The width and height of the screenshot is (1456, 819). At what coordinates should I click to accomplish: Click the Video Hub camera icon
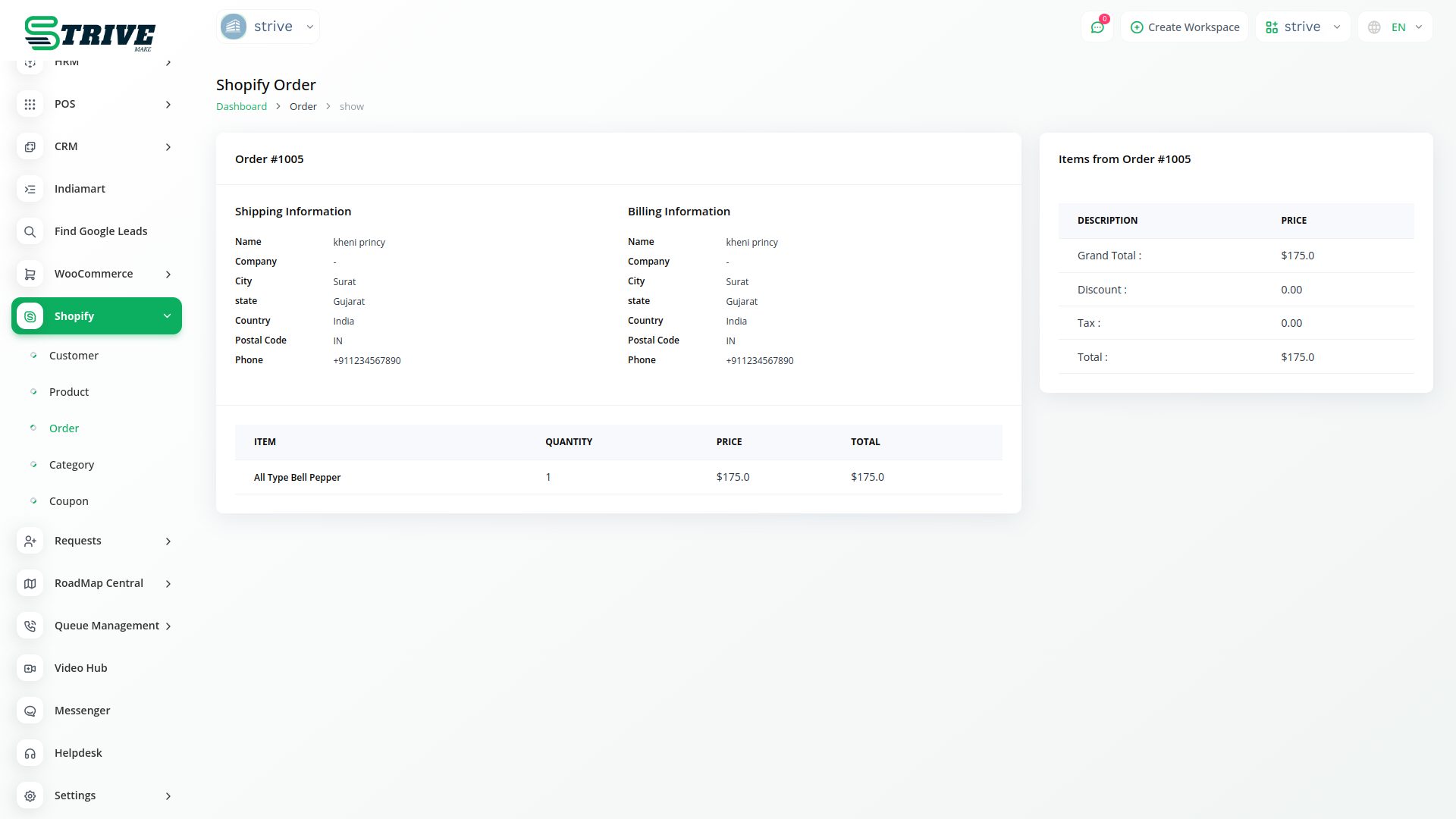30,669
